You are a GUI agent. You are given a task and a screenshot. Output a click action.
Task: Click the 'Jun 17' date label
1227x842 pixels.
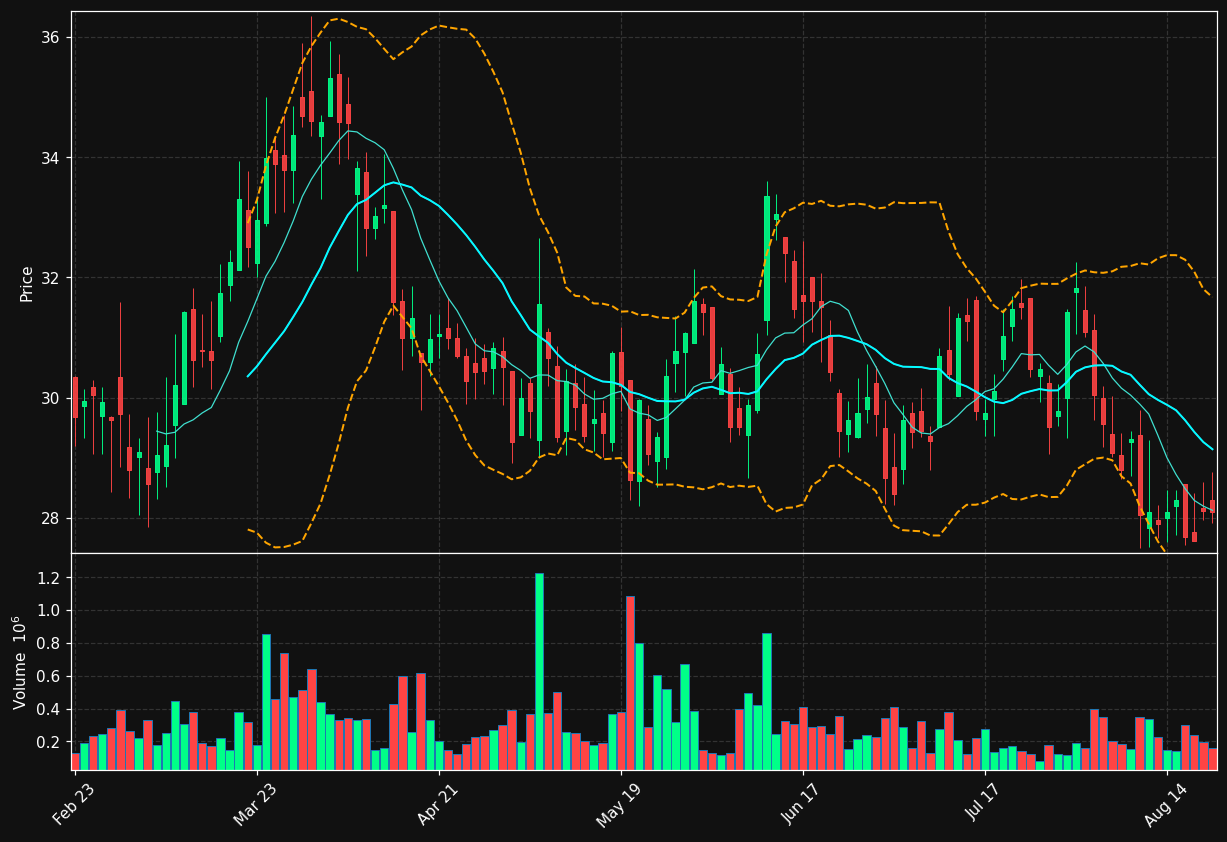coord(801,803)
